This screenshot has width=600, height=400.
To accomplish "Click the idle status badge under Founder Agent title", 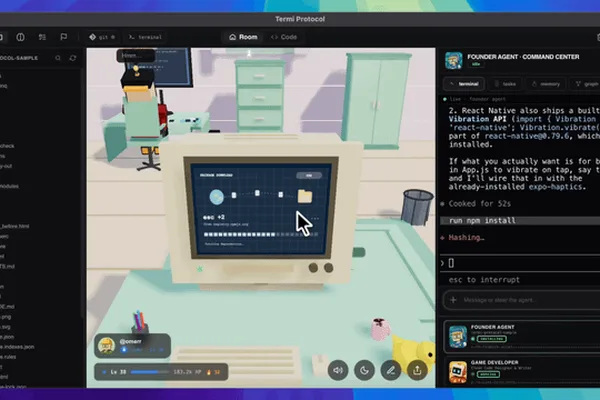I will point(476,64).
